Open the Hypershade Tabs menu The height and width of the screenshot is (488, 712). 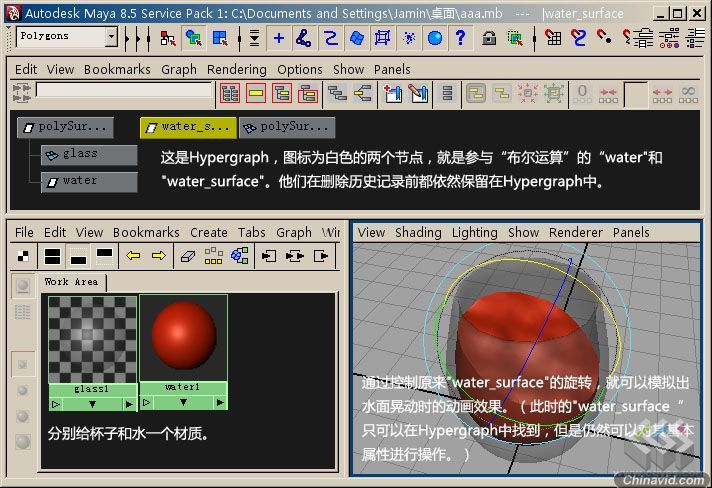tap(252, 232)
